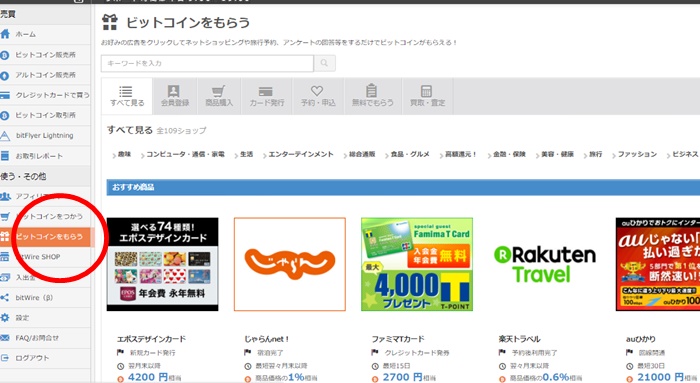Viewport: 700px width, 383px height.
Task: Open アルトコイン販売所 in the sidebar
Action: tap(45, 75)
